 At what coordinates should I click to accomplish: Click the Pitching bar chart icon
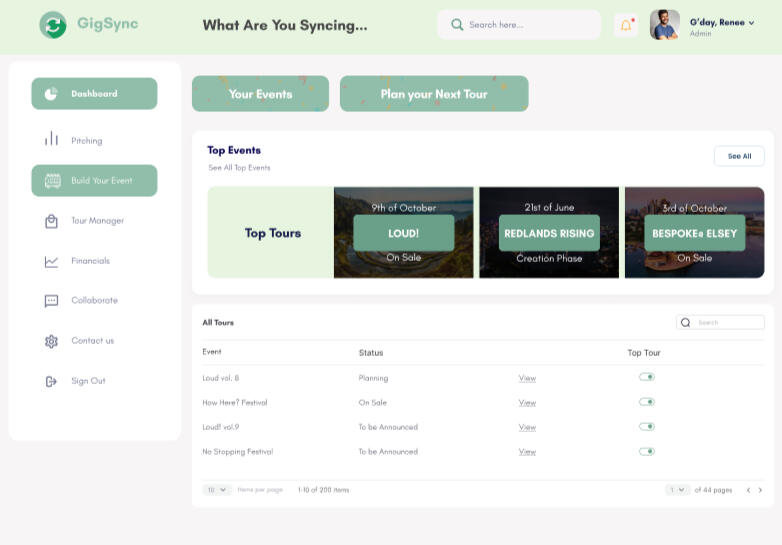51,139
